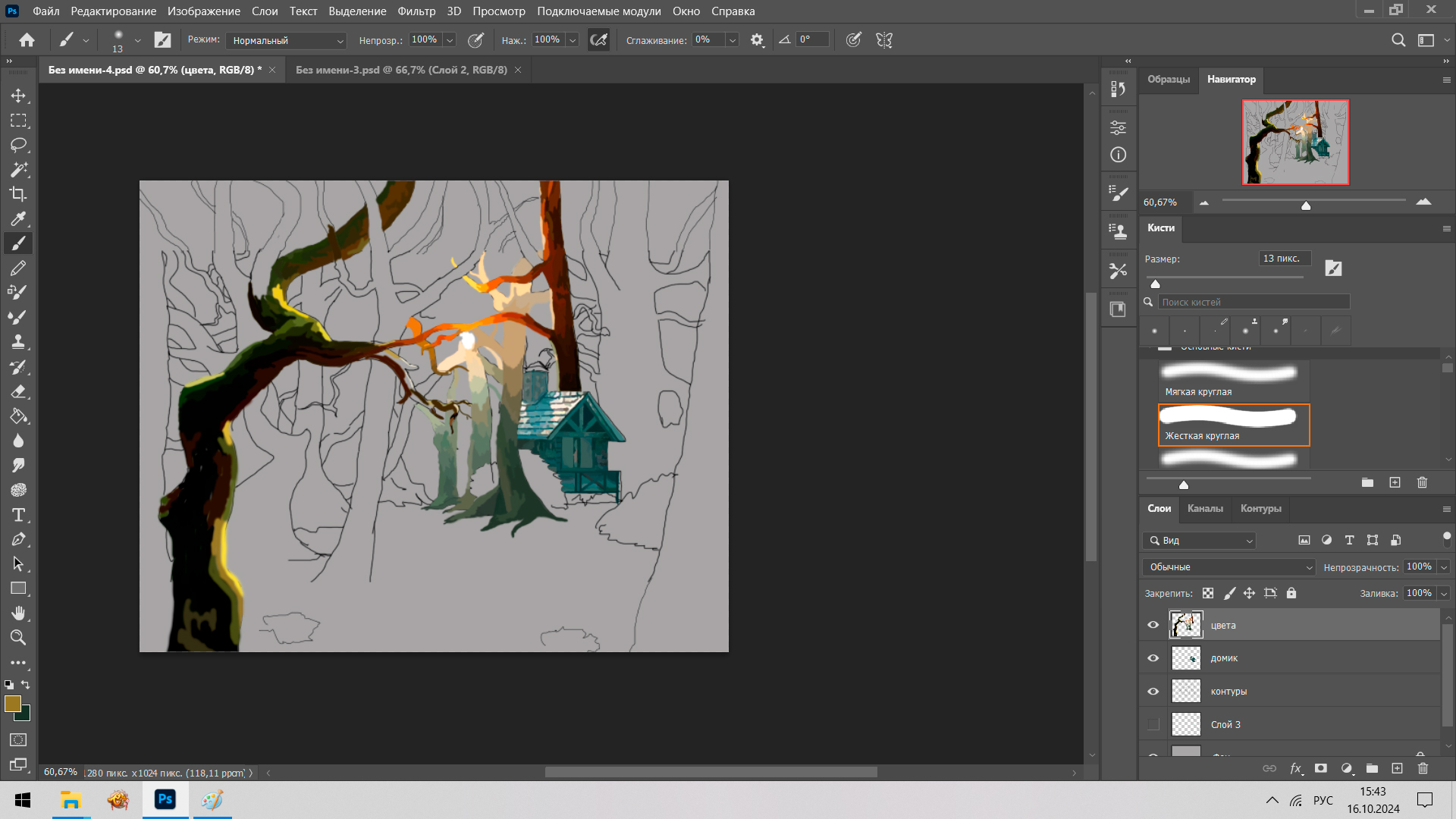Create a new layer with plus icon
Screen dimensions: 1456x819
click(1397, 768)
